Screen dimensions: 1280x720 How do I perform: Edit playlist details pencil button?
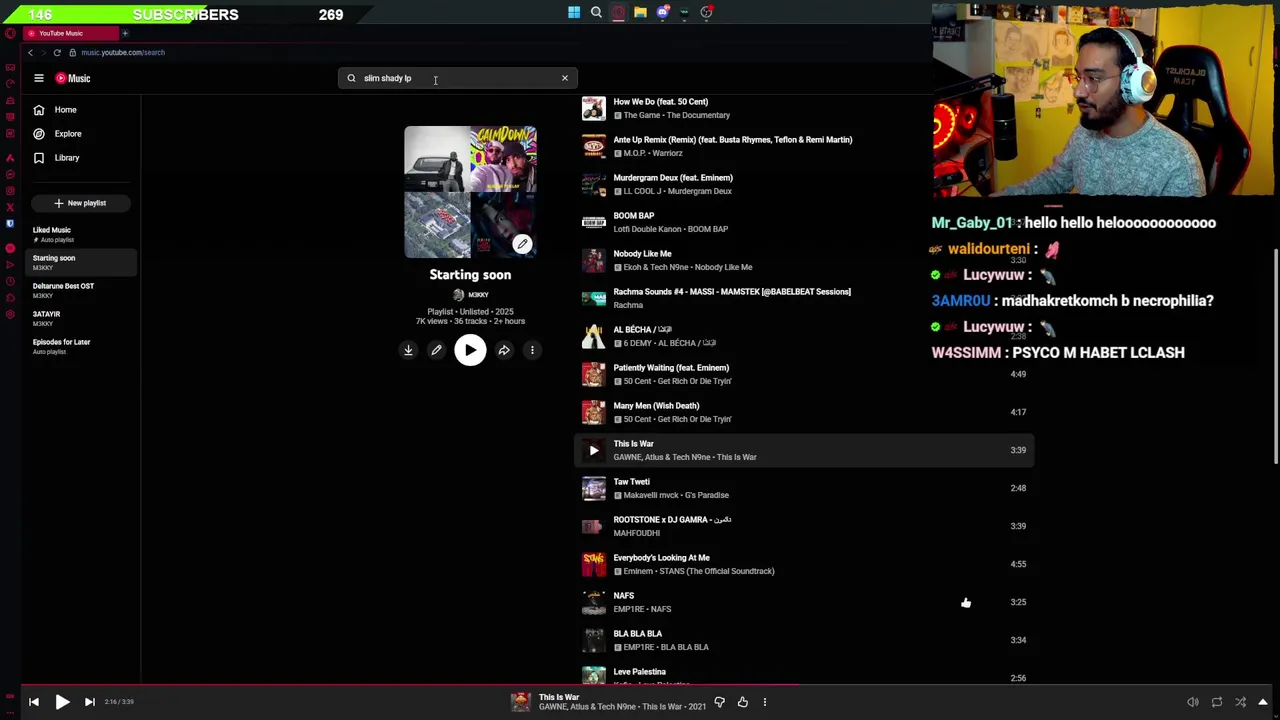(x=436, y=350)
